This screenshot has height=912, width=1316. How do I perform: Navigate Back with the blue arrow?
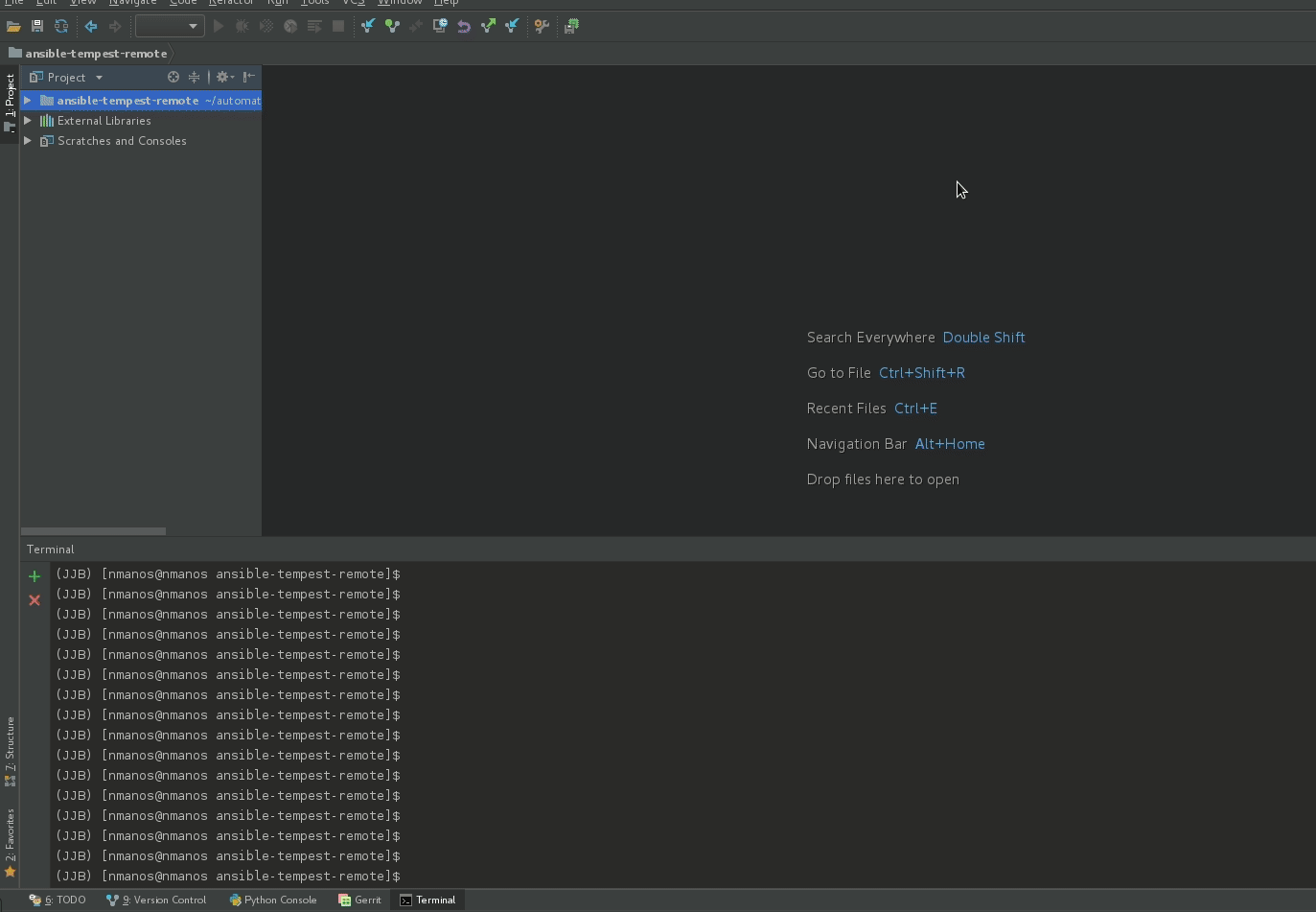pos(91,27)
